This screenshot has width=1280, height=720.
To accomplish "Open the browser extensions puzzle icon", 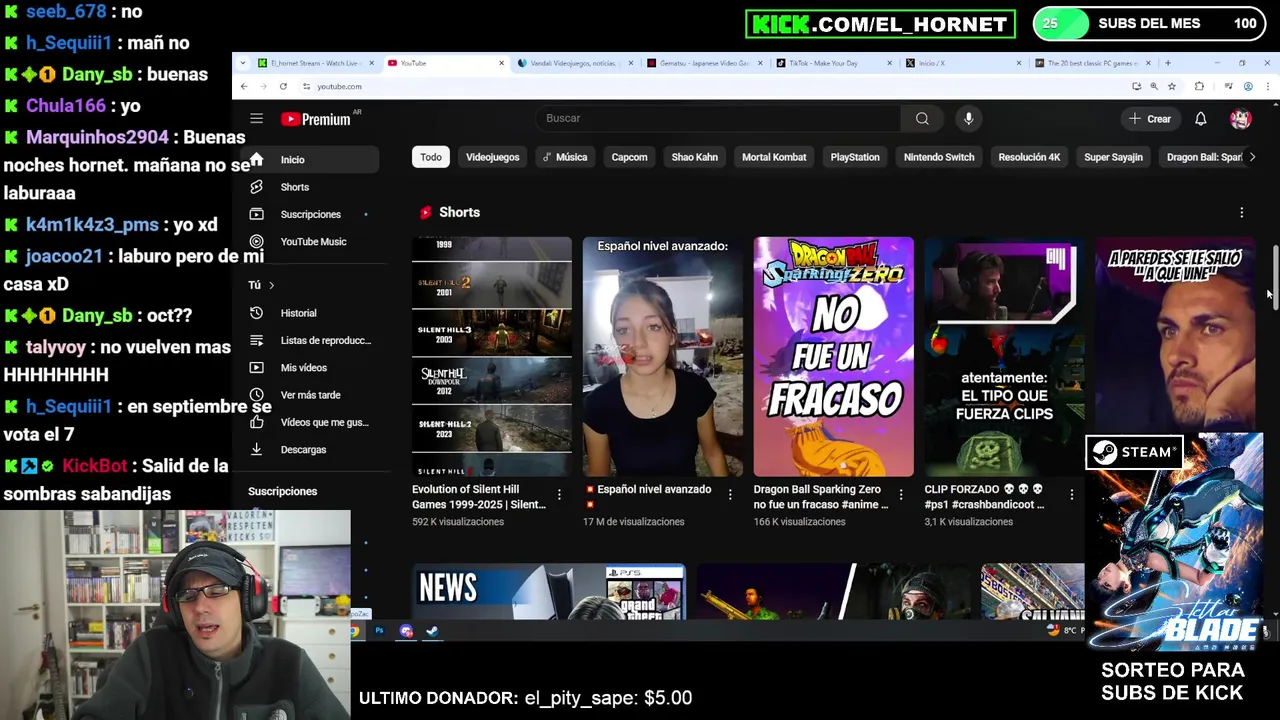I will click(1199, 87).
